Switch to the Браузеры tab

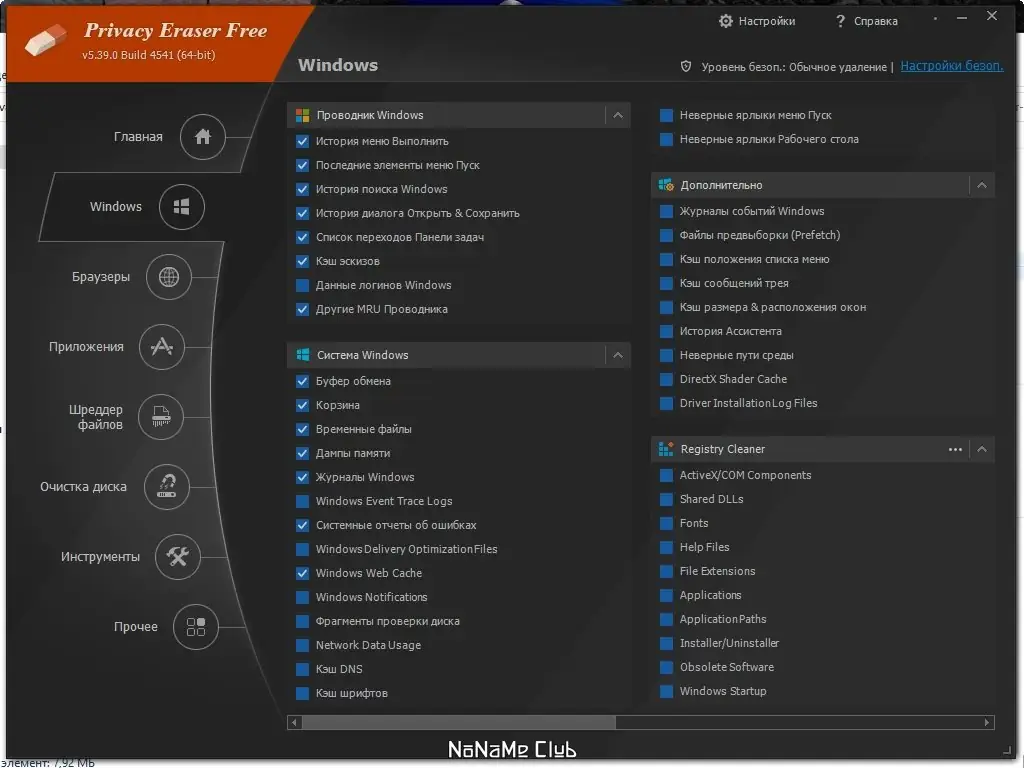tap(101, 277)
